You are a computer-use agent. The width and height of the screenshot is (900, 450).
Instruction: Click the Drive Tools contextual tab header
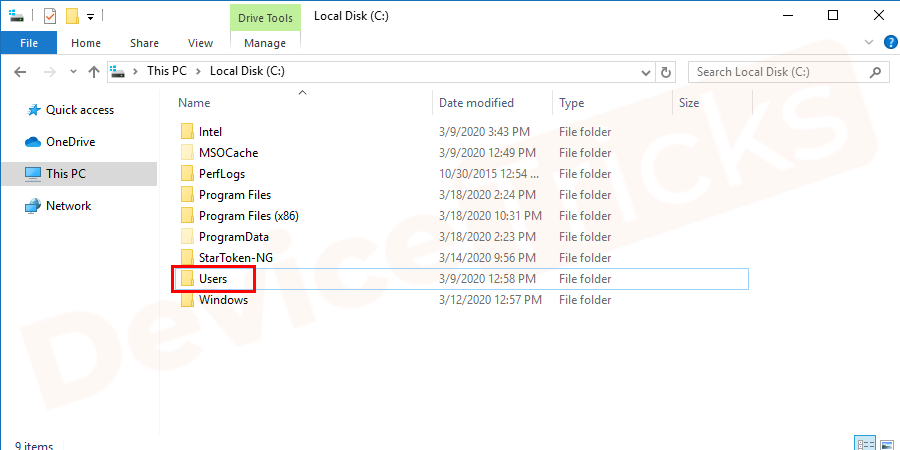click(265, 18)
